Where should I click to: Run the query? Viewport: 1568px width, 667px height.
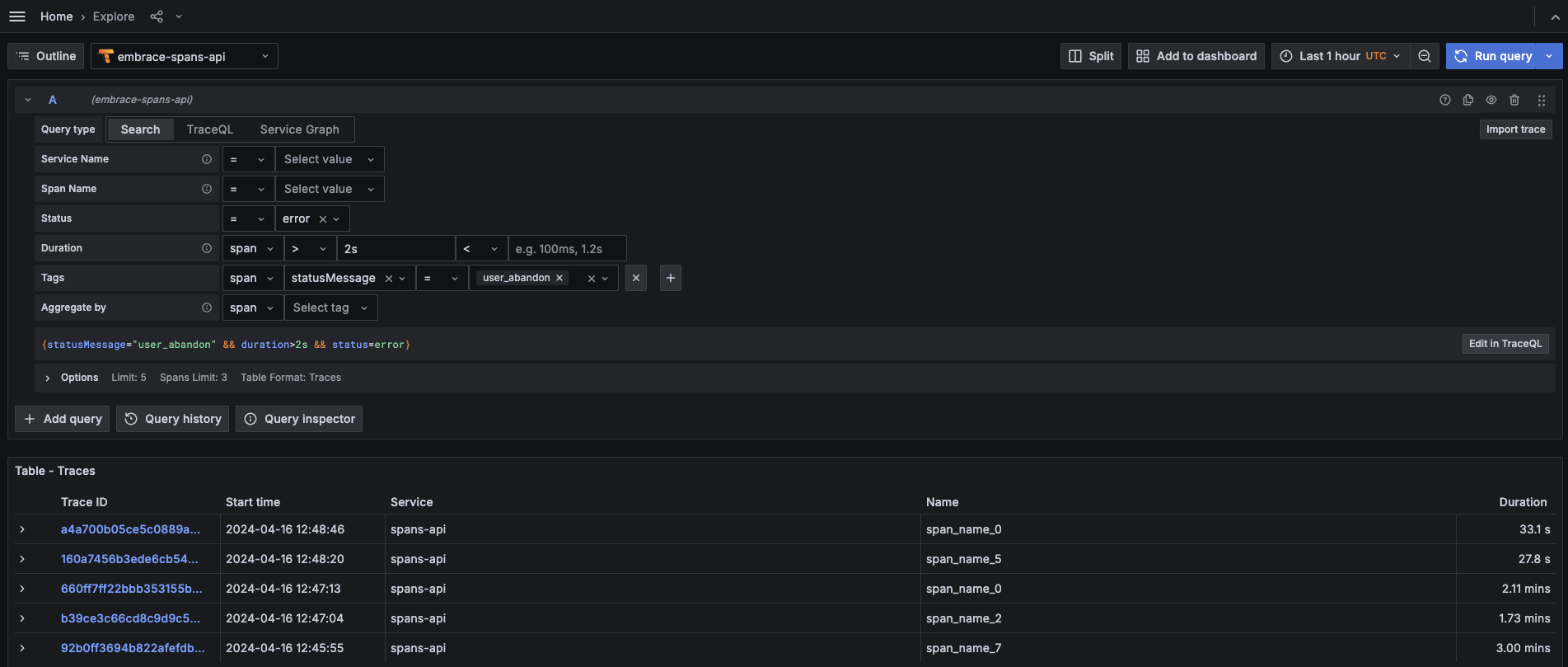click(x=1493, y=56)
